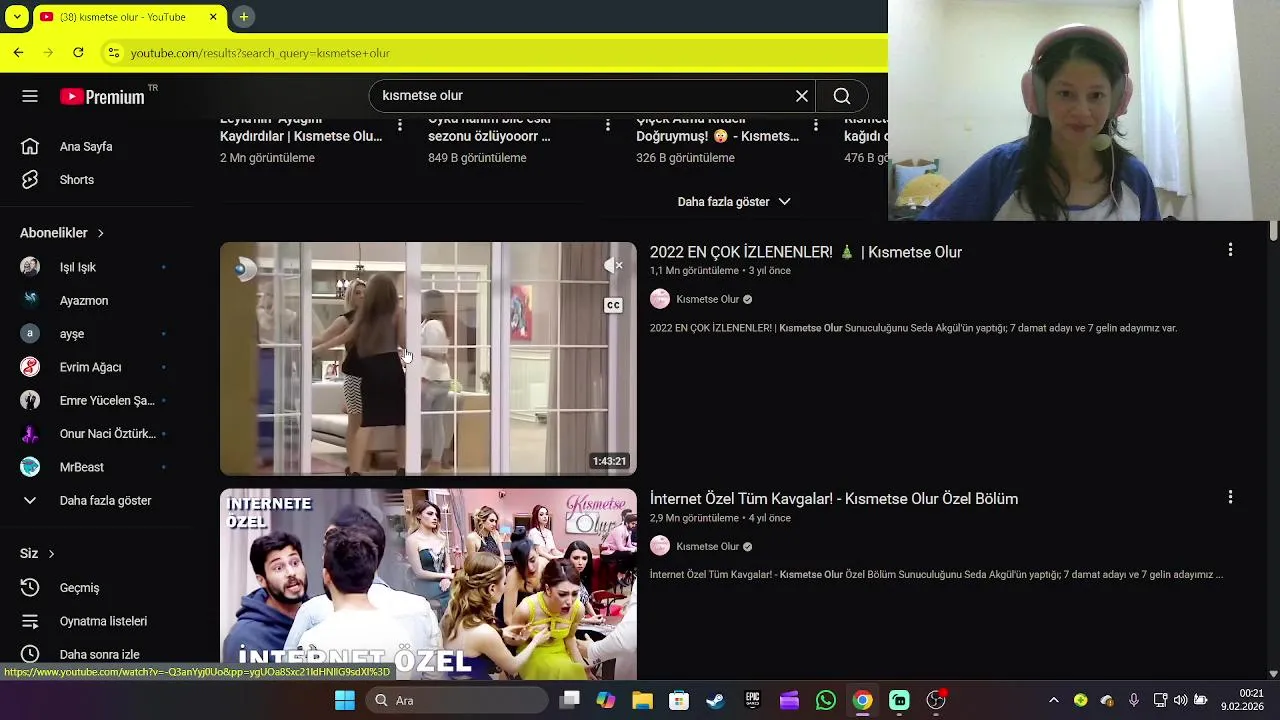Submit search with the magnifier button

[x=842, y=96]
